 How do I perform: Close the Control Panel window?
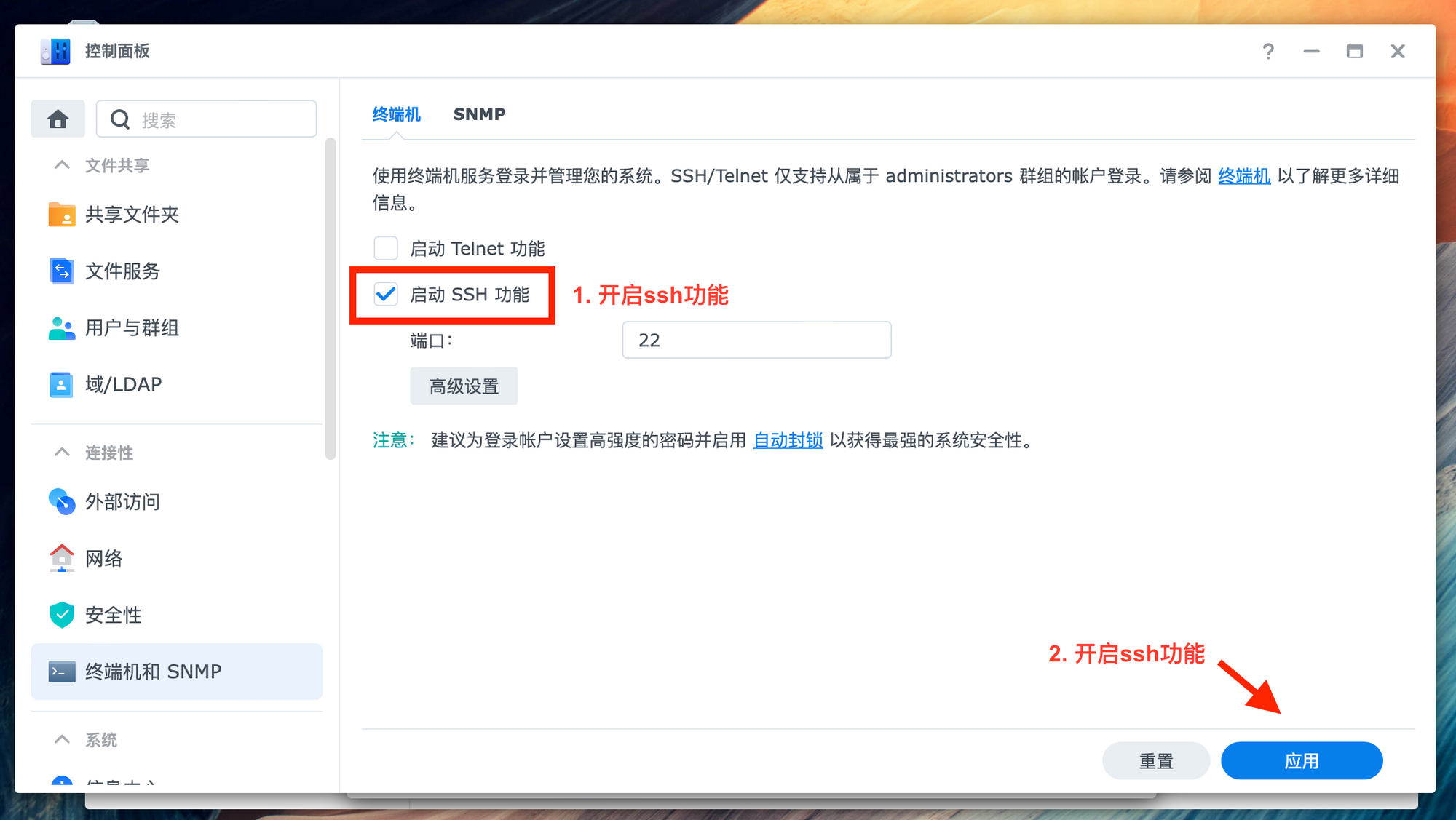point(1398,51)
